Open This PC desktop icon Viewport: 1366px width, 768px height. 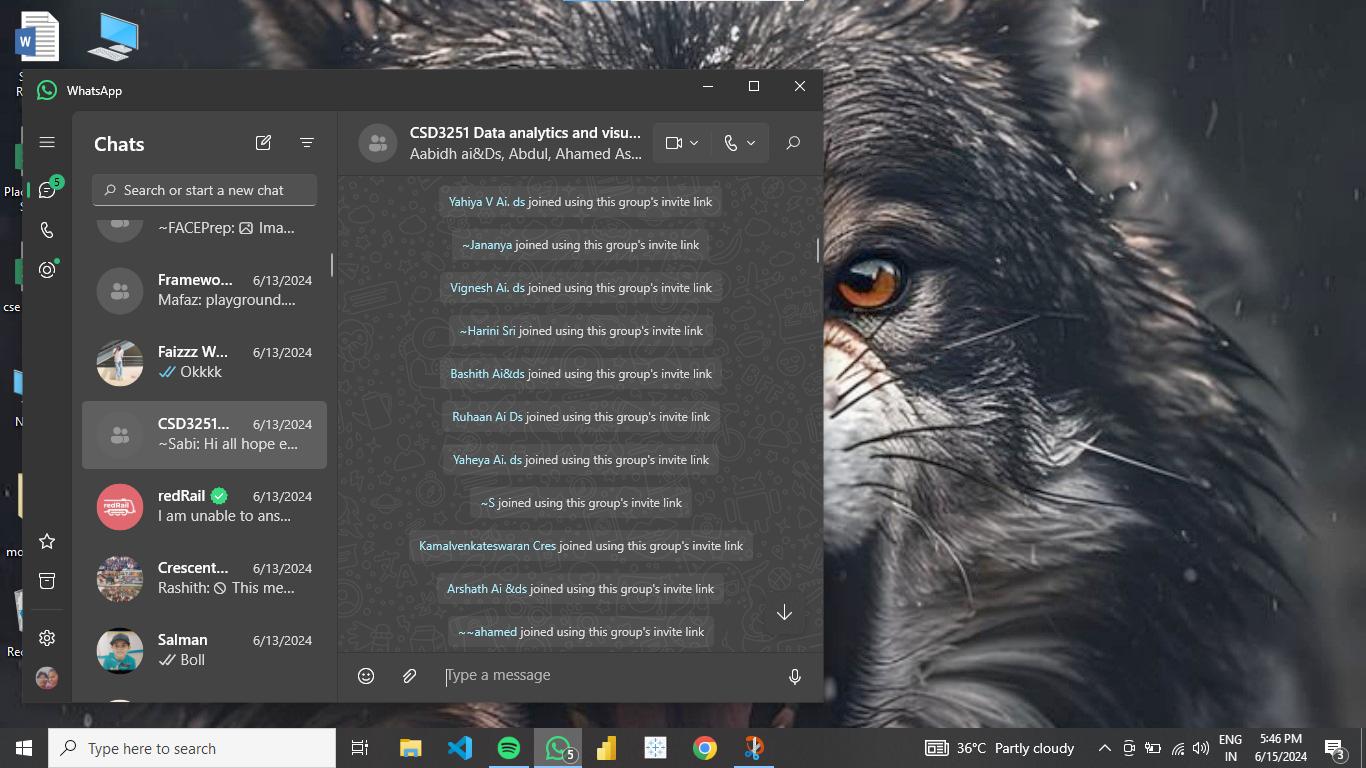[x=113, y=37]
